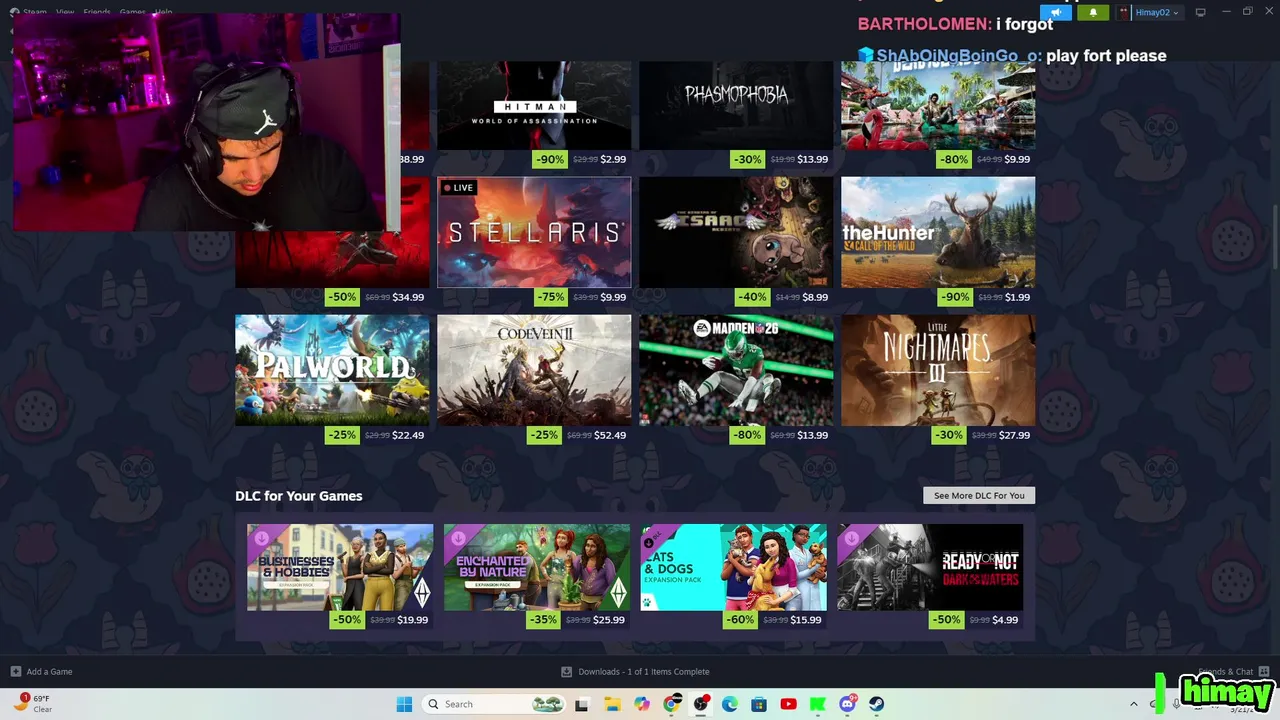Click the Himay02 profile avatar
The width and height of the screenshot is (1280, 720).
[1124, 12]
